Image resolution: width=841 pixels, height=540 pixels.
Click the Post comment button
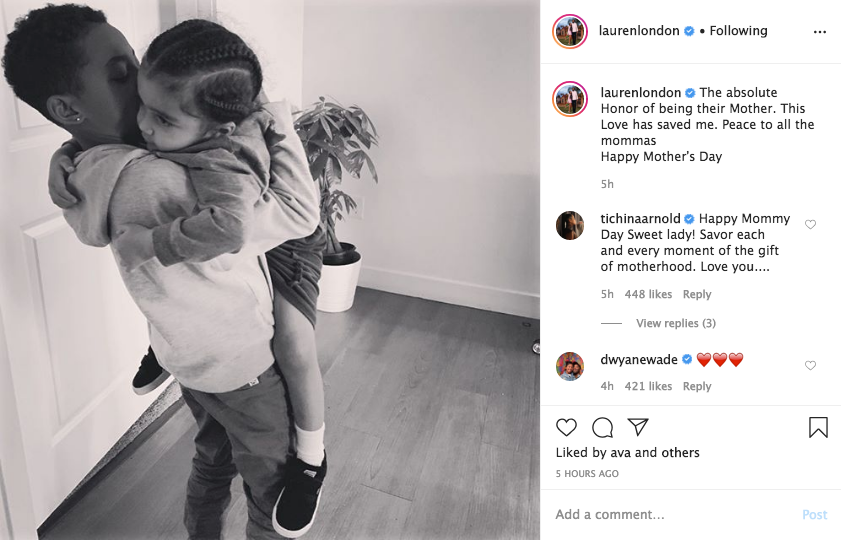(x=814, y=515)
